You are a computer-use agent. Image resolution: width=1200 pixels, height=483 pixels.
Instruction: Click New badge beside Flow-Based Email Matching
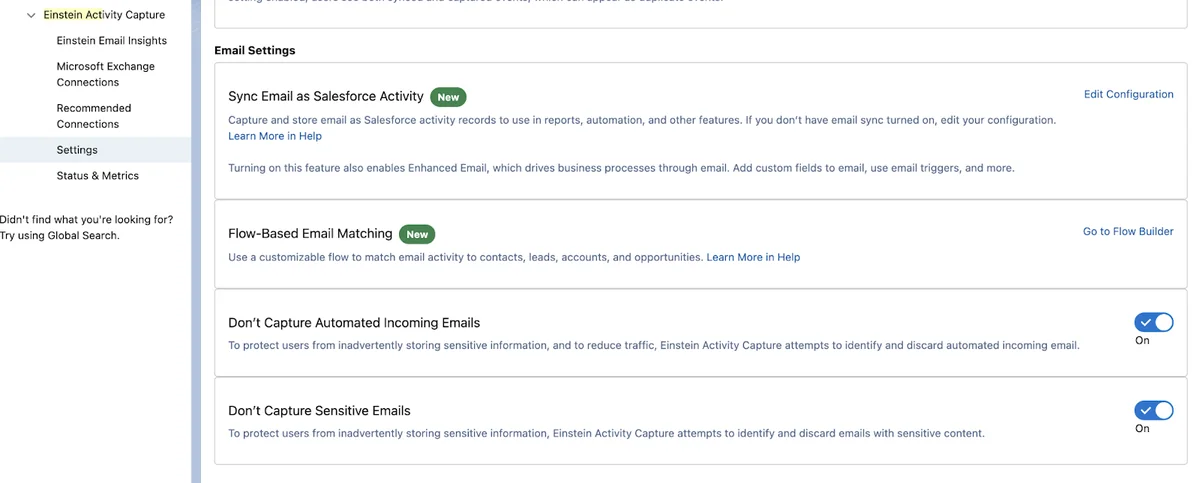coord(417,234)
